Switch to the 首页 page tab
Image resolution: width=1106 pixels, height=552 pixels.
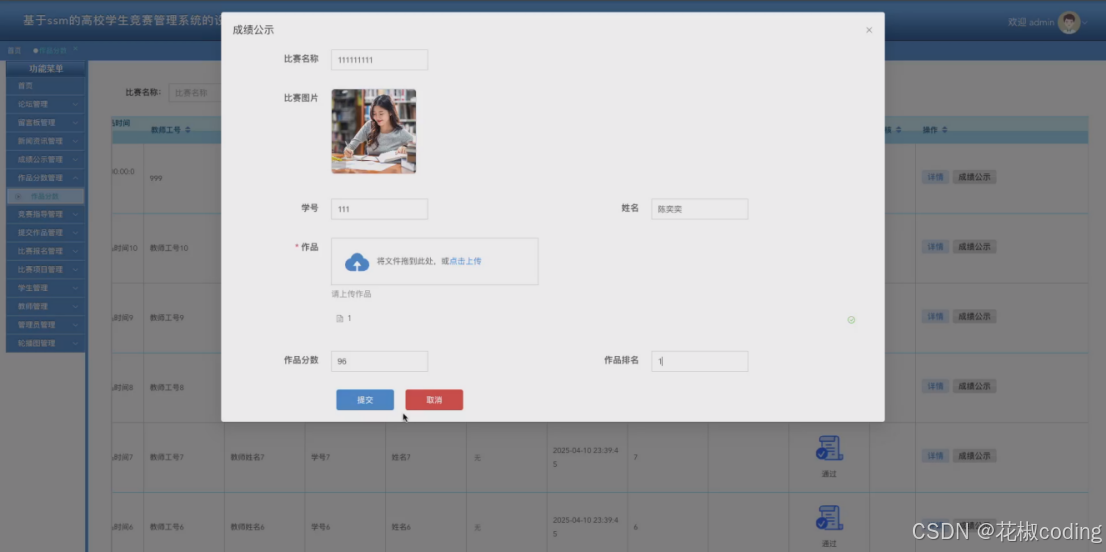click(14, 50)
